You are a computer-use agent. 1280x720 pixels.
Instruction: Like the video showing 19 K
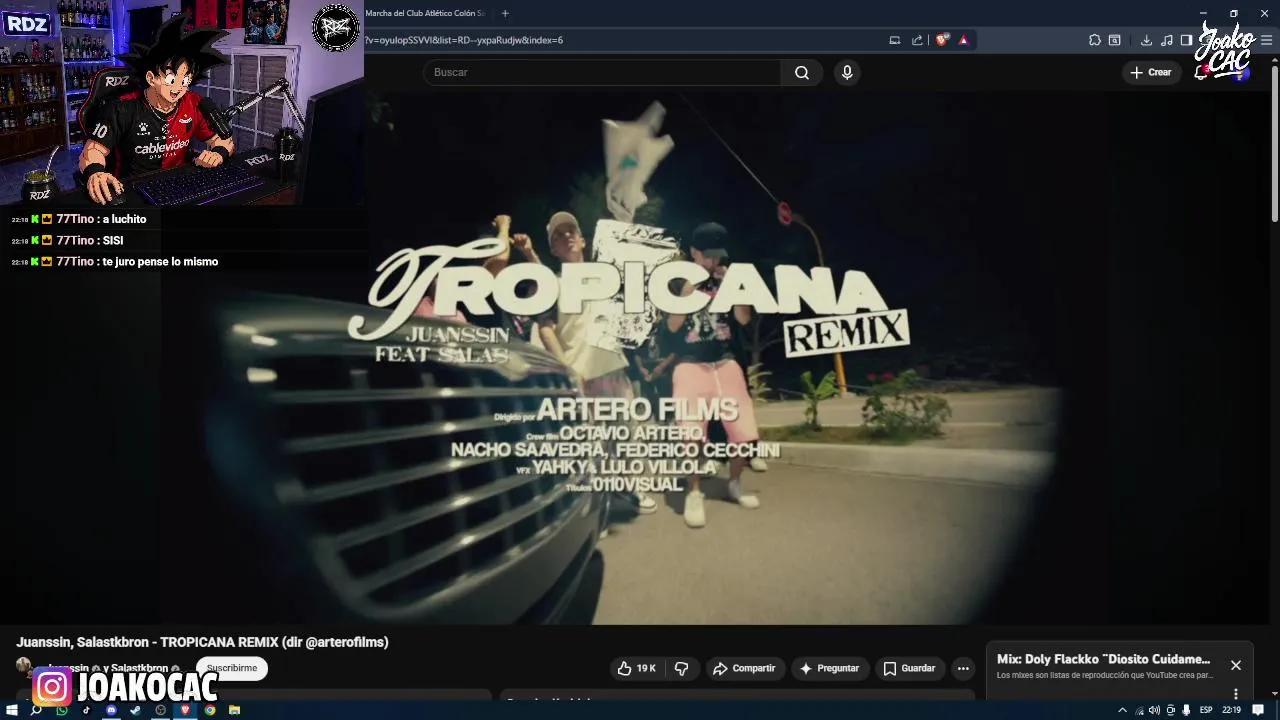tap(636, 668)
